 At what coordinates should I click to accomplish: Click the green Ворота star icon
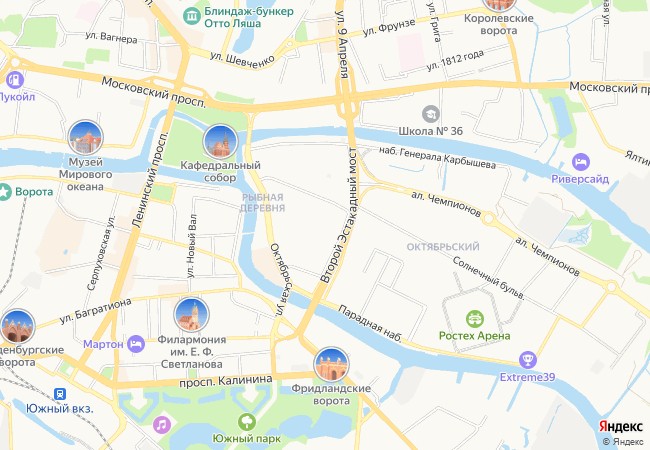pyautogui.click(x=5, y=192)
